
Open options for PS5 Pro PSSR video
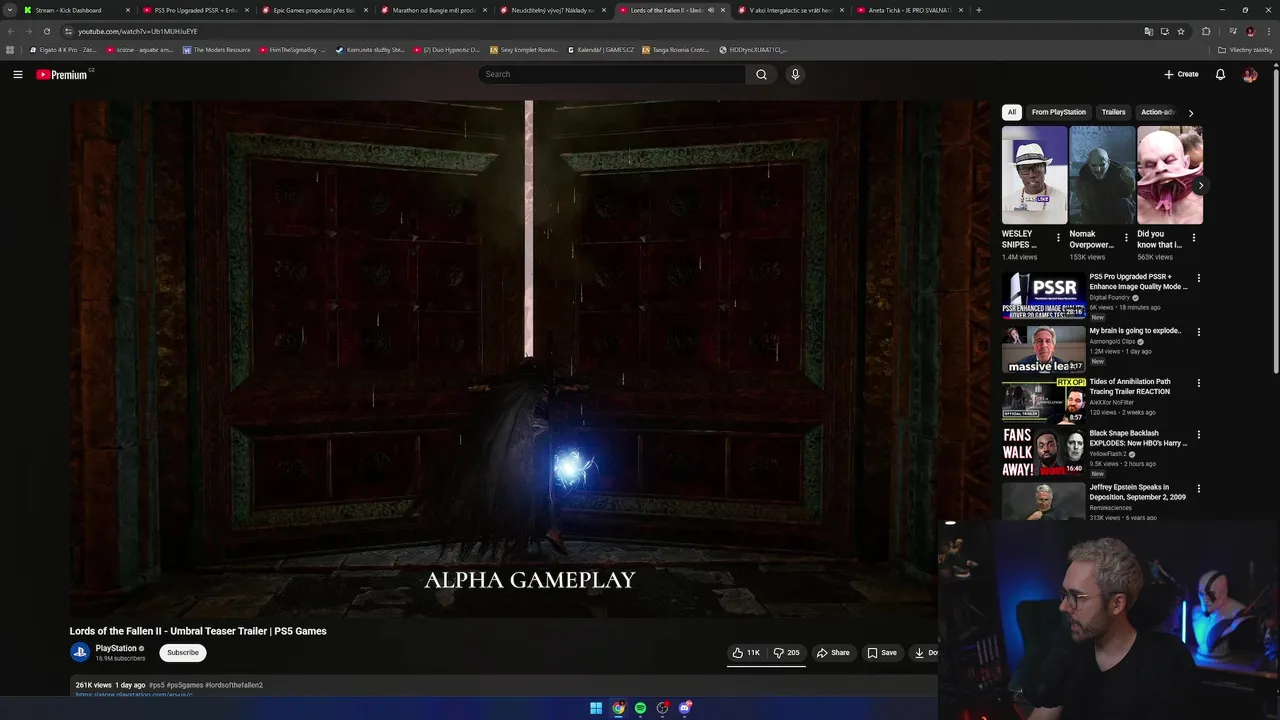point(1199,278)
